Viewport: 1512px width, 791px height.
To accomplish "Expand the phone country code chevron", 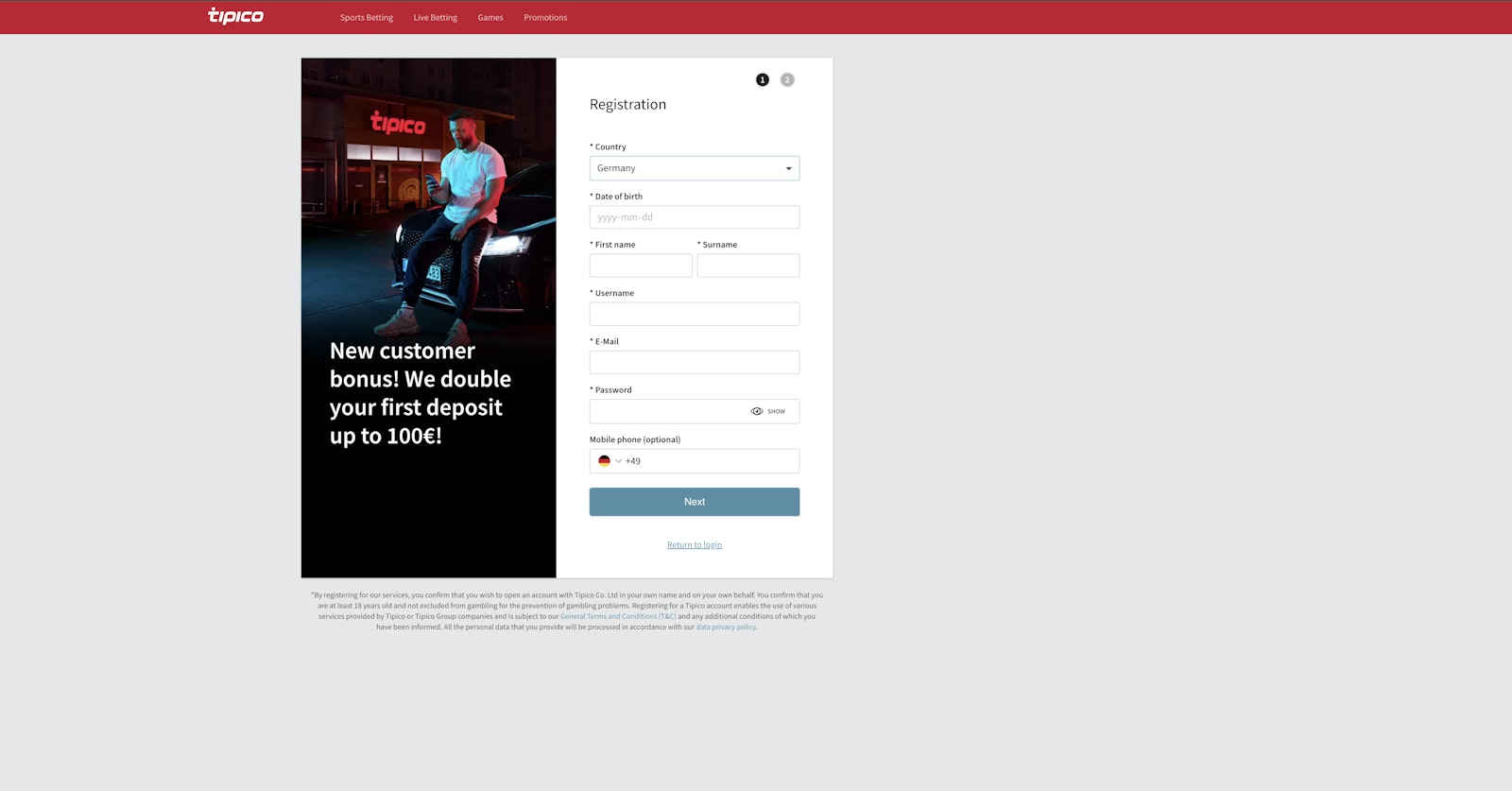I will click(618, 461).
